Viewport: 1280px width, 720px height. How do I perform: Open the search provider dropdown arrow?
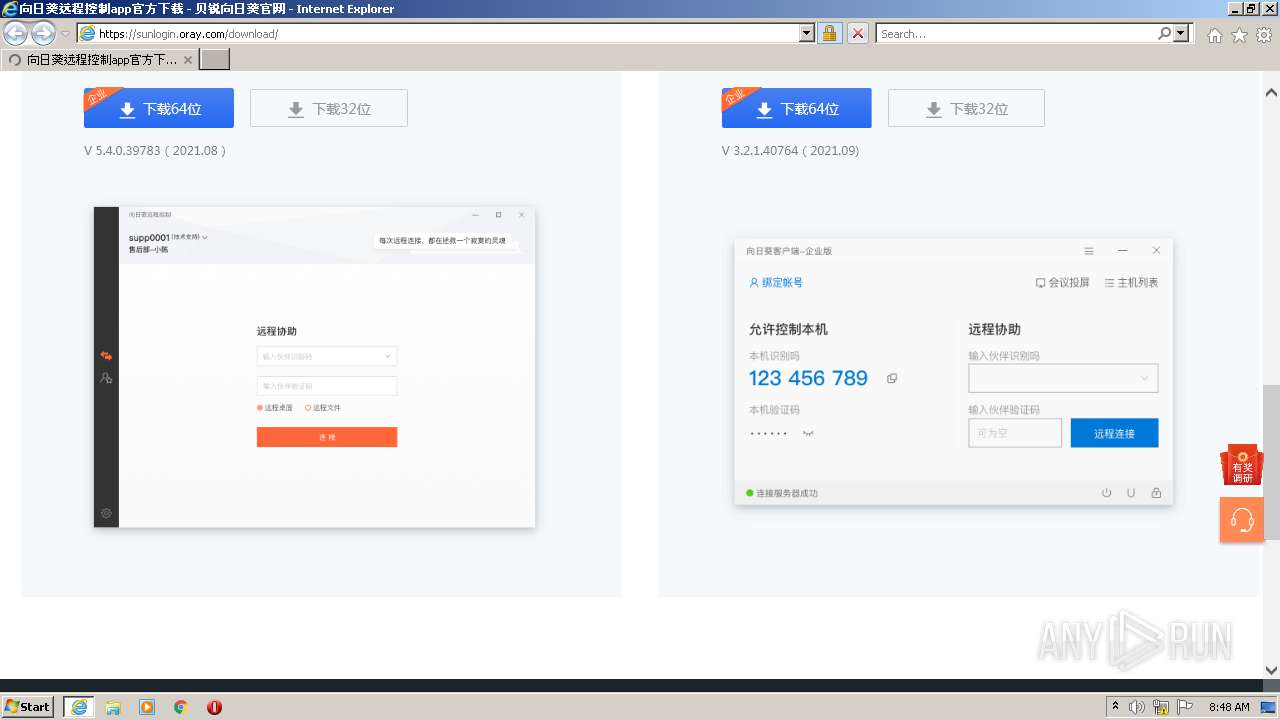[1182, 33]
